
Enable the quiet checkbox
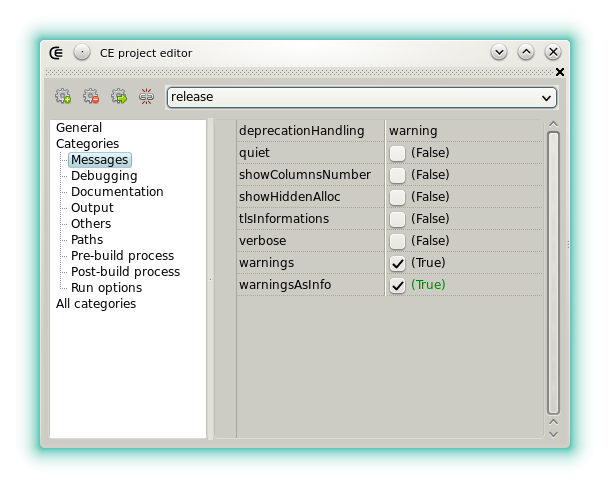(x=398, y=153)
